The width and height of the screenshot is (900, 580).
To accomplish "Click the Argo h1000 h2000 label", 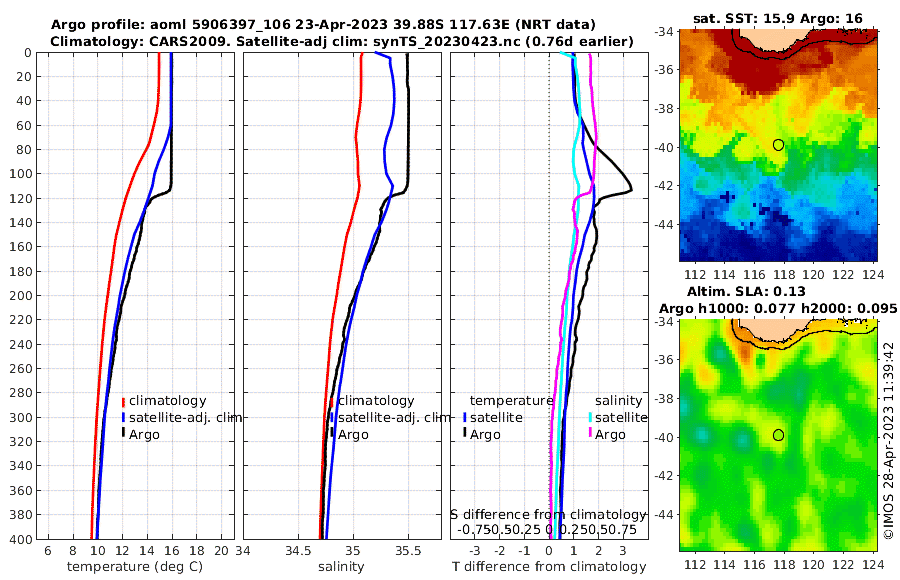I will tap(778, 308).
